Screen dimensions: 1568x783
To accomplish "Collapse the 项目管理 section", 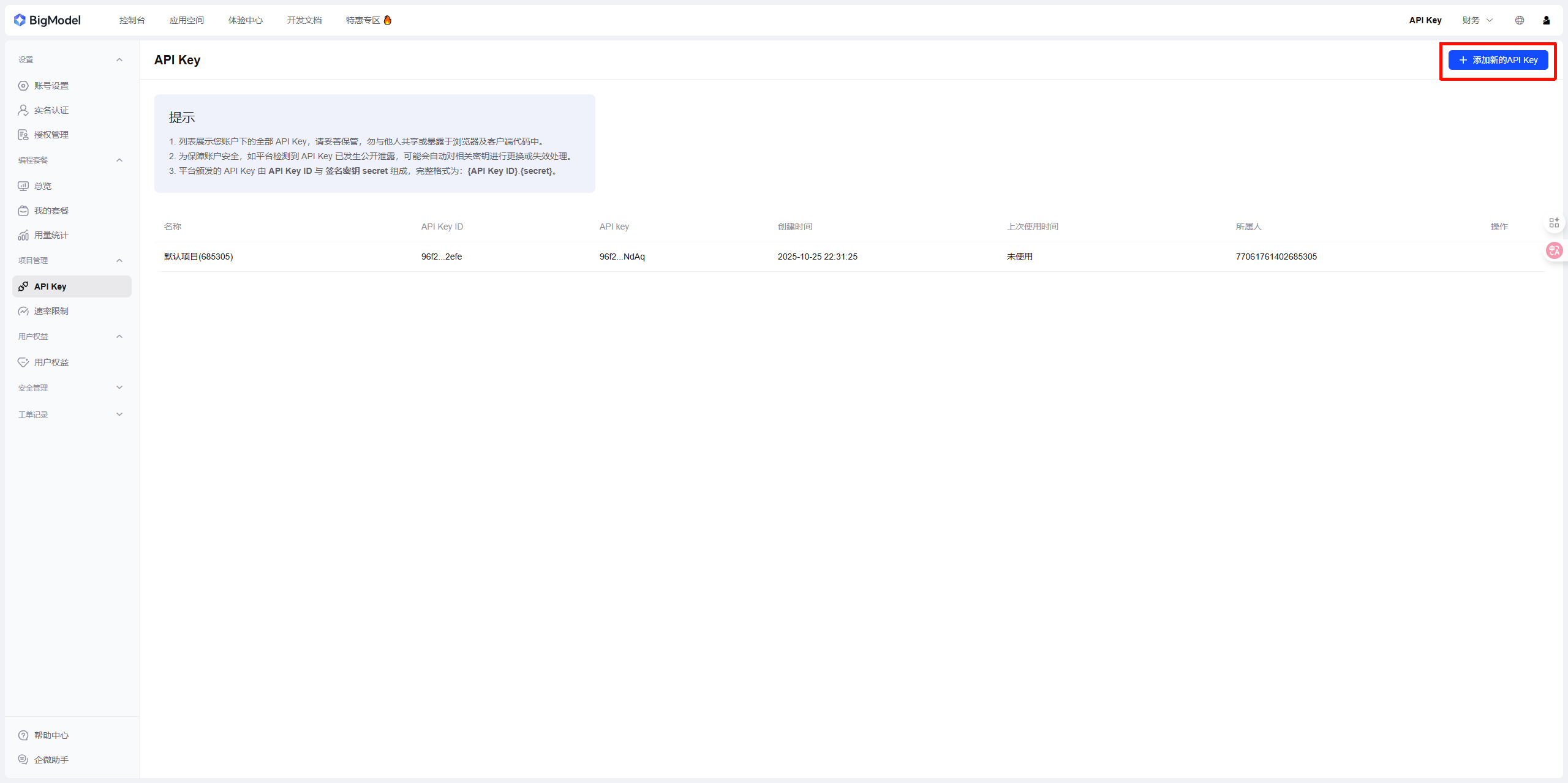I will [x=119, y=260].
